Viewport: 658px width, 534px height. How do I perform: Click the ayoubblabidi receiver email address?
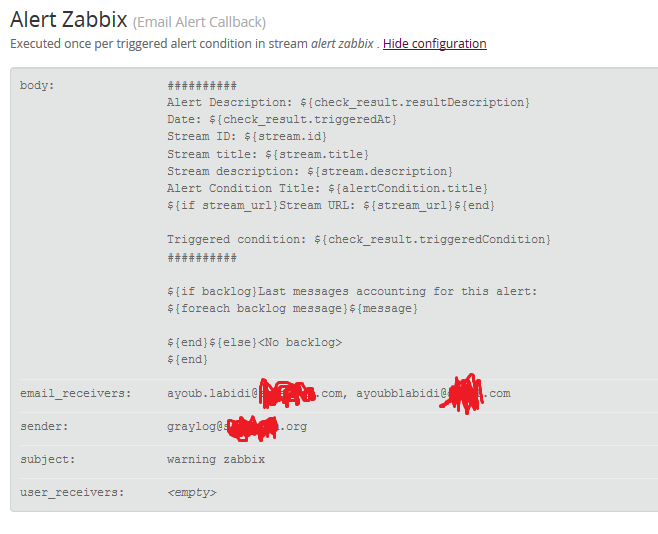tap(433, 393)
